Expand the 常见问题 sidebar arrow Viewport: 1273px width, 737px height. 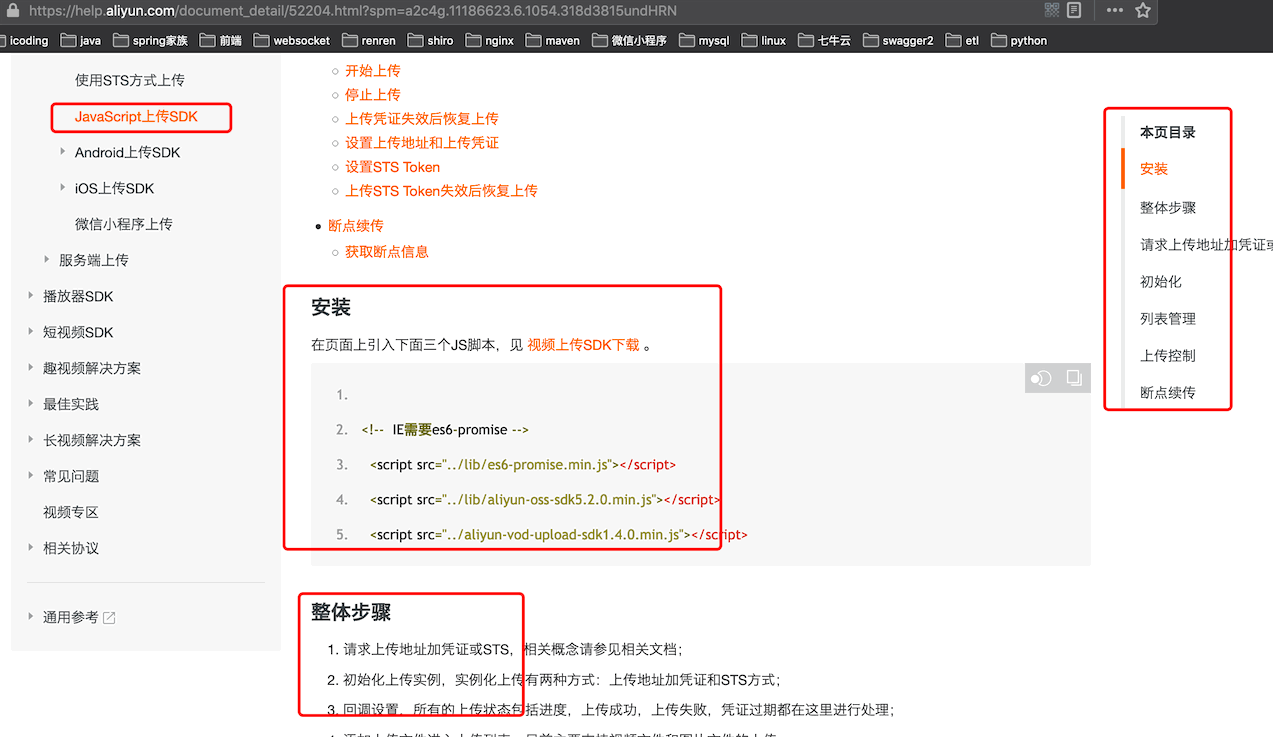coord(31,476)
